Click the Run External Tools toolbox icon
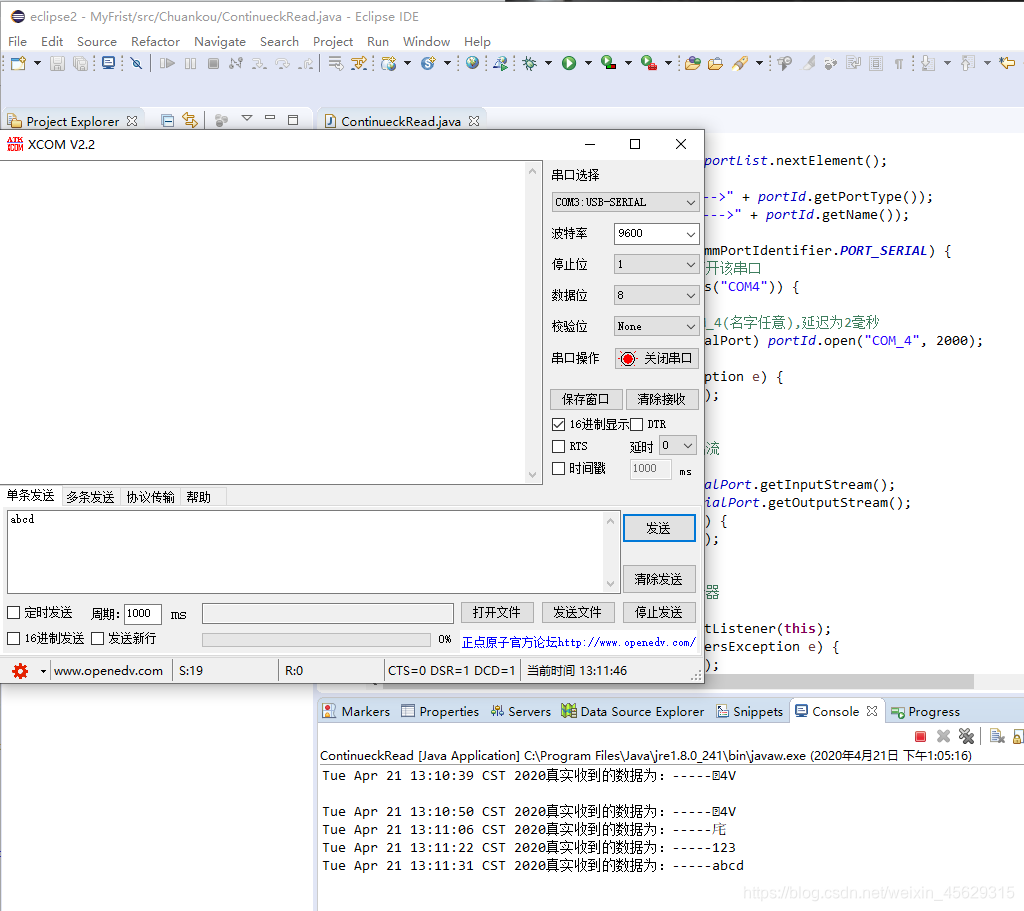The width and height of the screenshot is (1024, 911). (x=648, y=63)
